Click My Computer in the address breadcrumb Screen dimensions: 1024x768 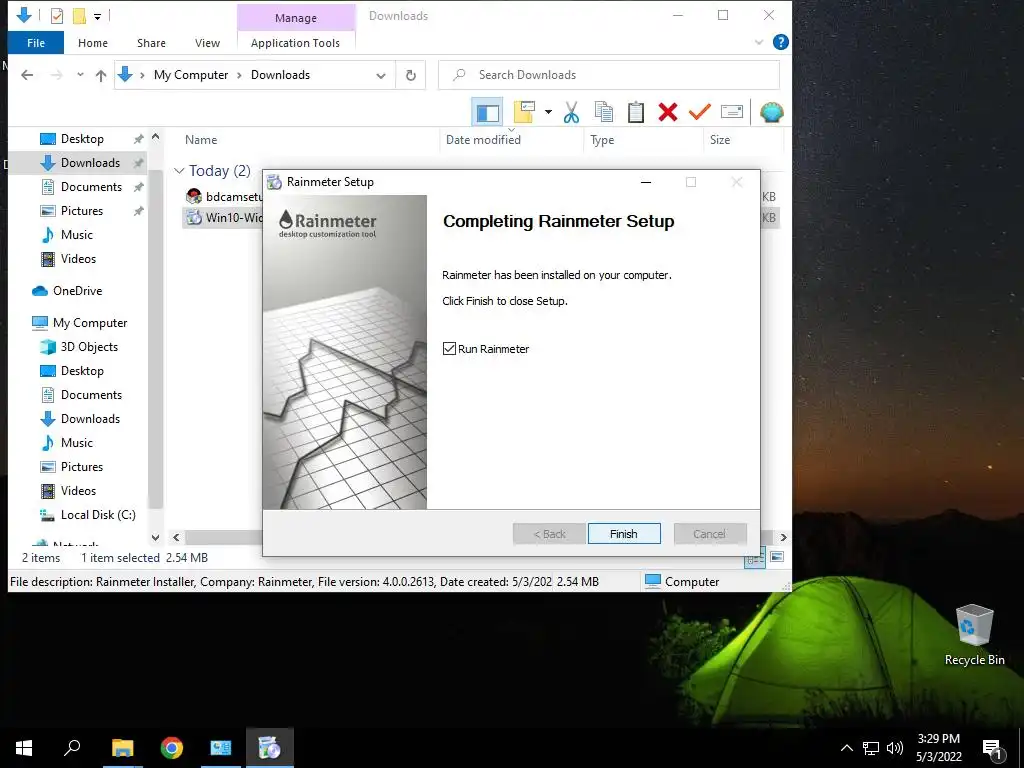click(191, 75)
